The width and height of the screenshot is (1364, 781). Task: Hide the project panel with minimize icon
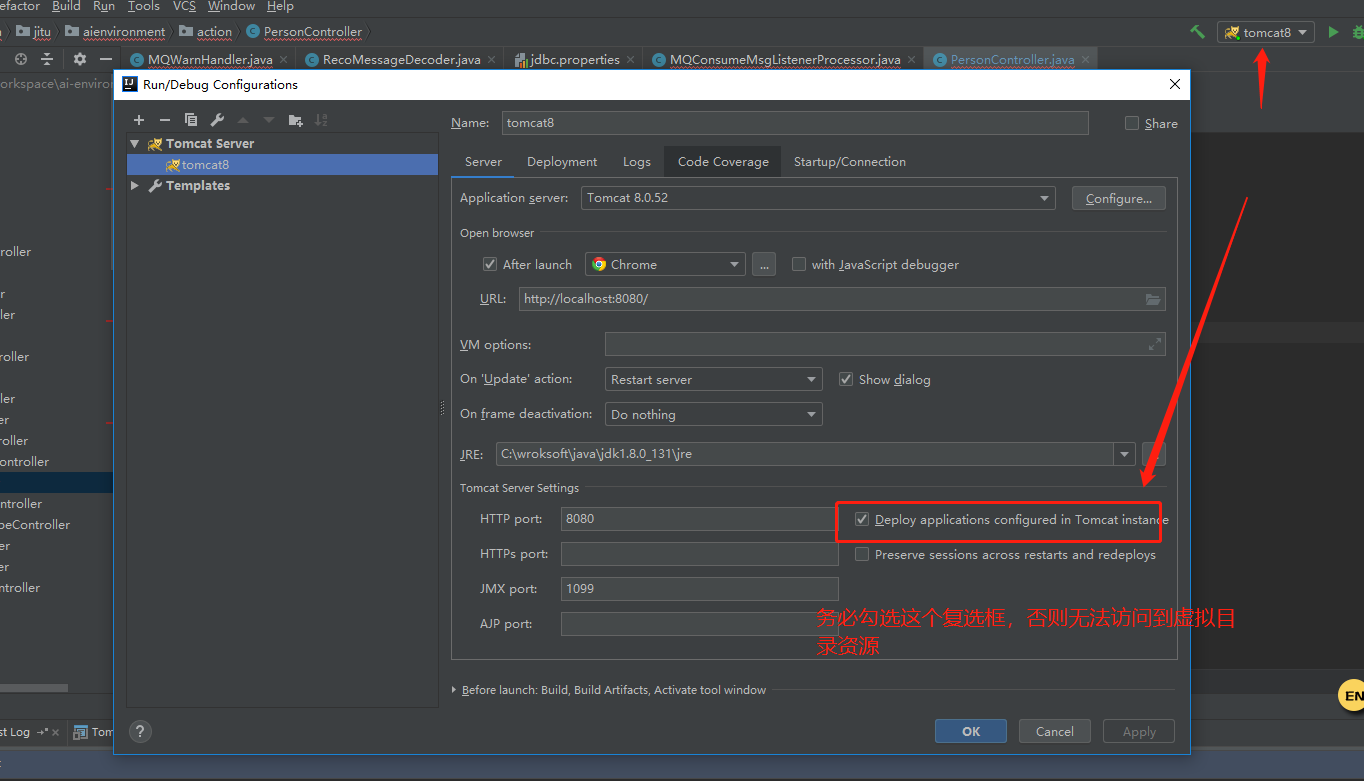pyautogui.click(x=106, y=59)
